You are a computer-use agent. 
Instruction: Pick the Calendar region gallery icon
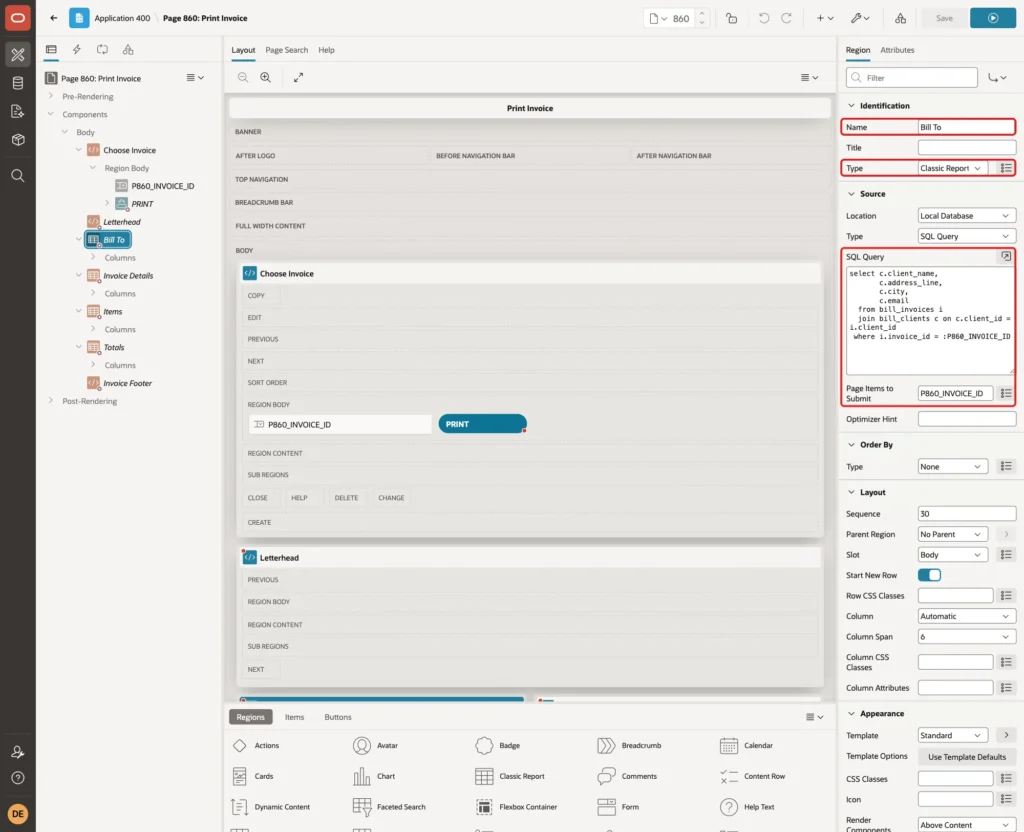(x=728, y=745)
